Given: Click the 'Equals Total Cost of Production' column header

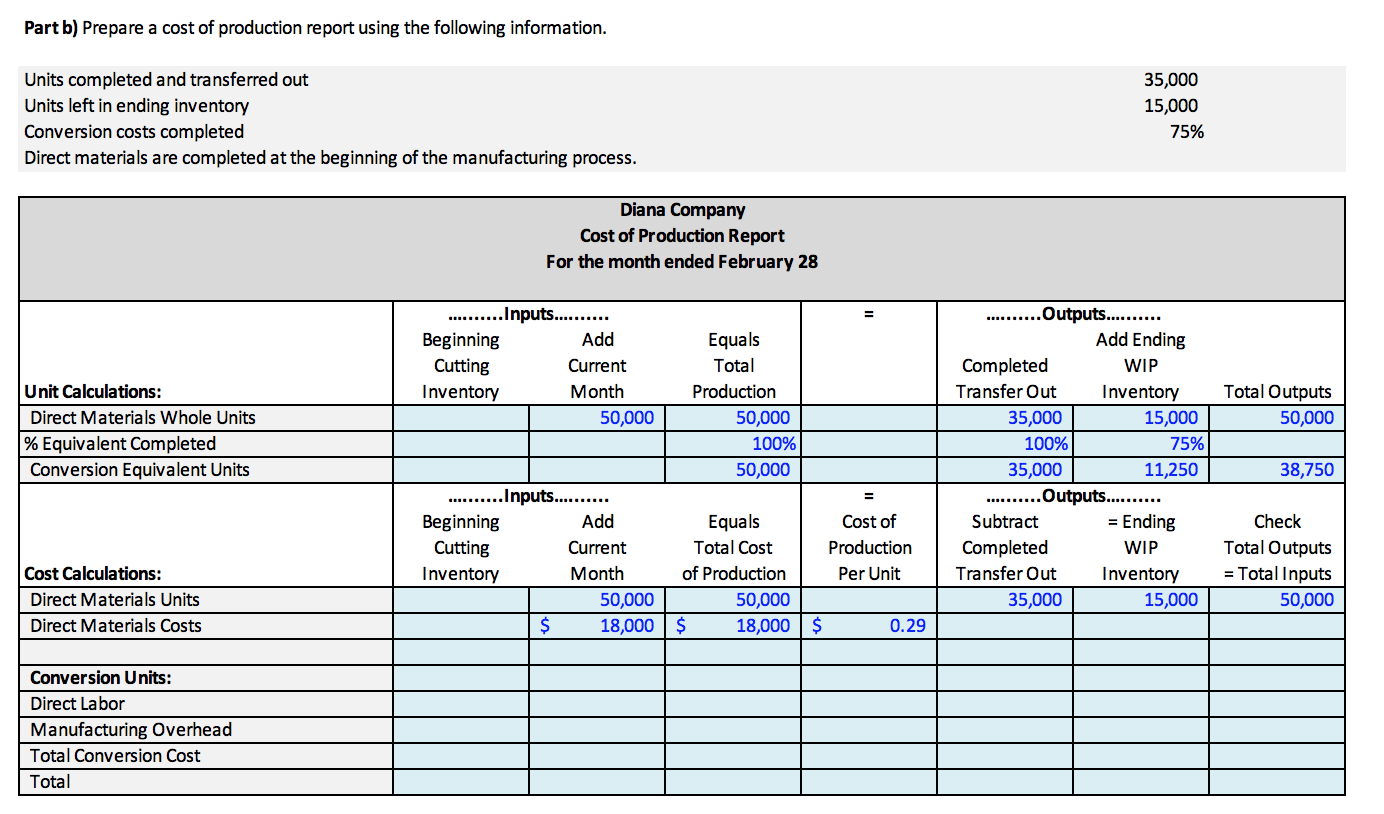Looking at the screenshot, I should (x=733, y=548).
